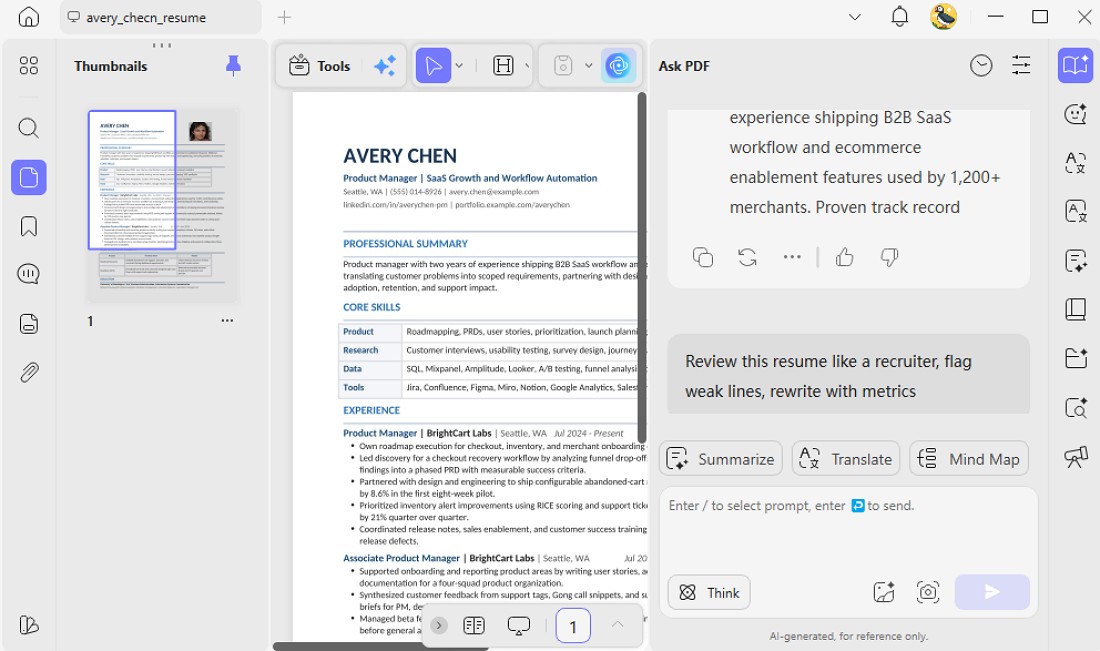Focus the Ask PDF prompt input field

tap(847, 528)
